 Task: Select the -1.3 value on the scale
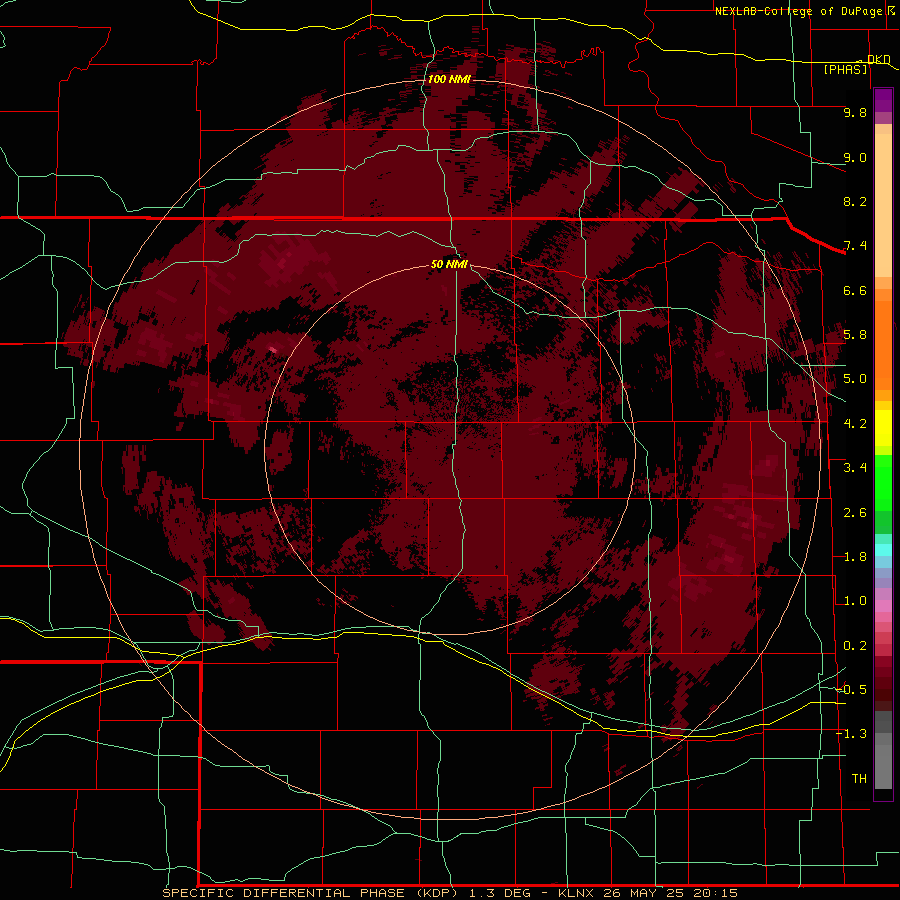851,734
